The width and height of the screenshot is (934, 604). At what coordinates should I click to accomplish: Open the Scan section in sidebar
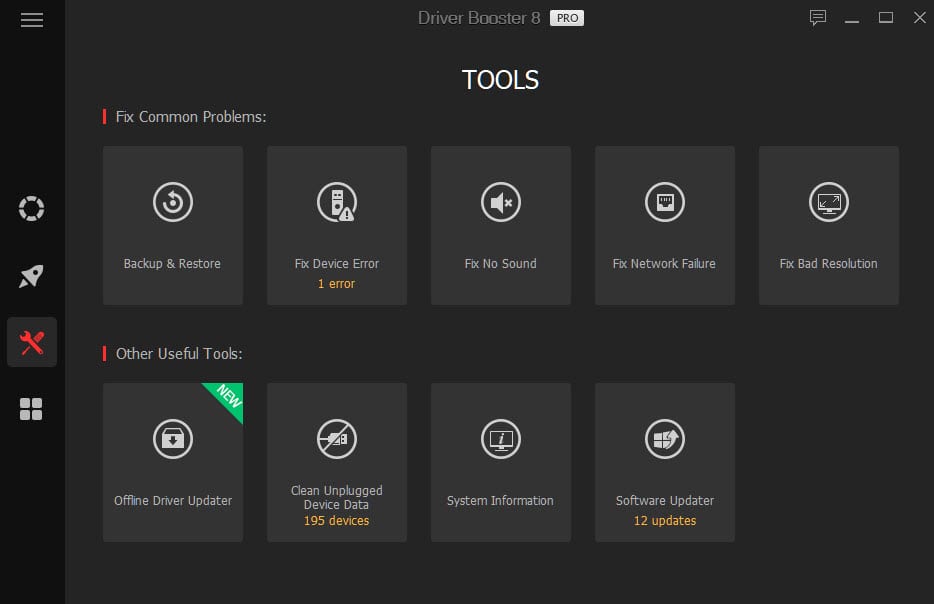coord(32,208)
